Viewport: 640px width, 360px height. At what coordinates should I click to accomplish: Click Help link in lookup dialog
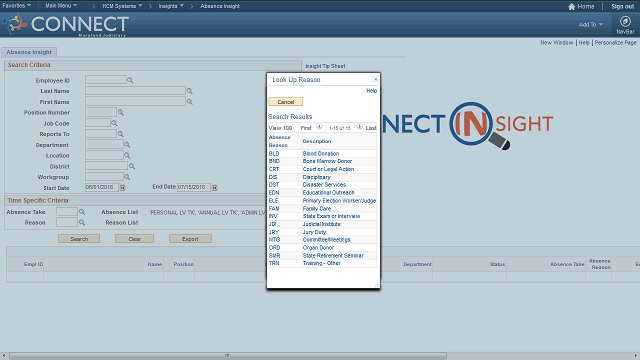click(371, 91)
